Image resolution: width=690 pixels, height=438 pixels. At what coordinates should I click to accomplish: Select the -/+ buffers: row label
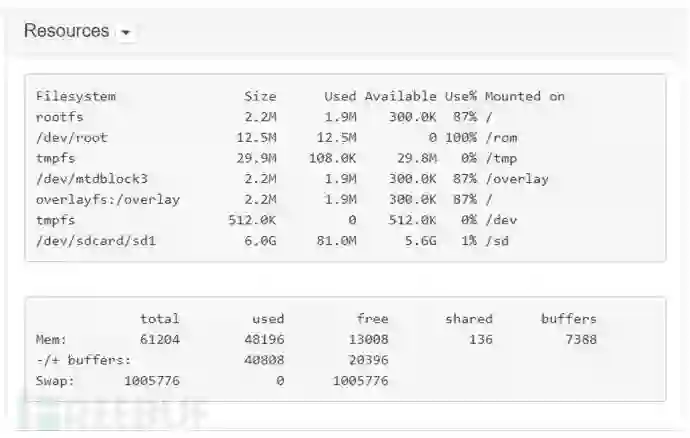[x=84, y=360]
